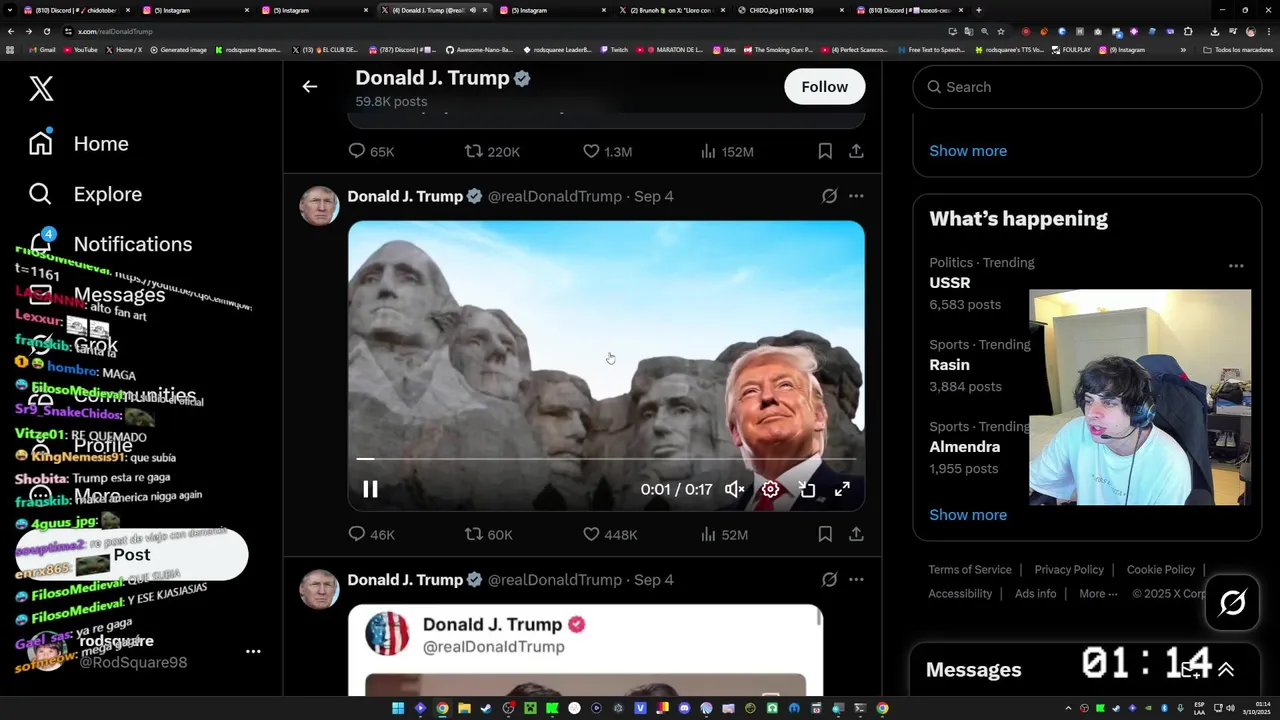Go back with the profile header arrow
1280x720 pixels.
click(x=310, y=87)
